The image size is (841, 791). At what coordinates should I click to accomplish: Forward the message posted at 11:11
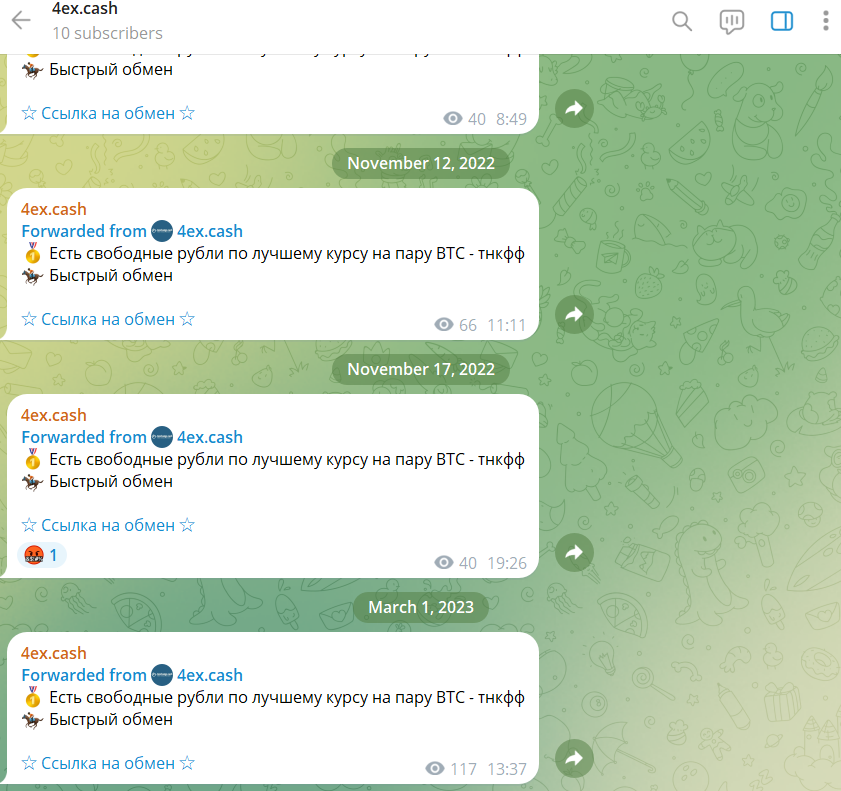point(574,314)
